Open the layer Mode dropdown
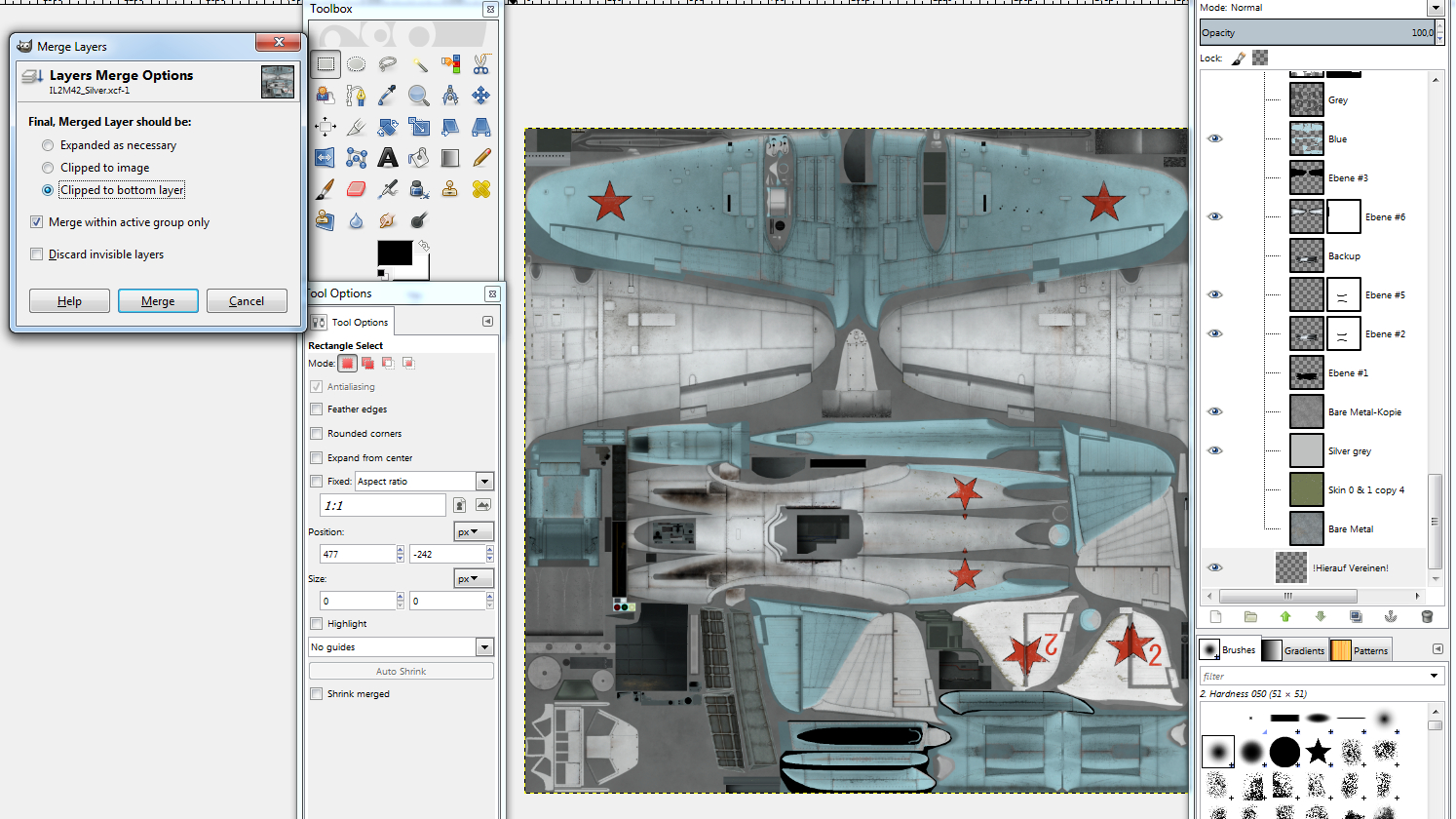Screen dimensions: 1456x819 (x=1435, y=8)
